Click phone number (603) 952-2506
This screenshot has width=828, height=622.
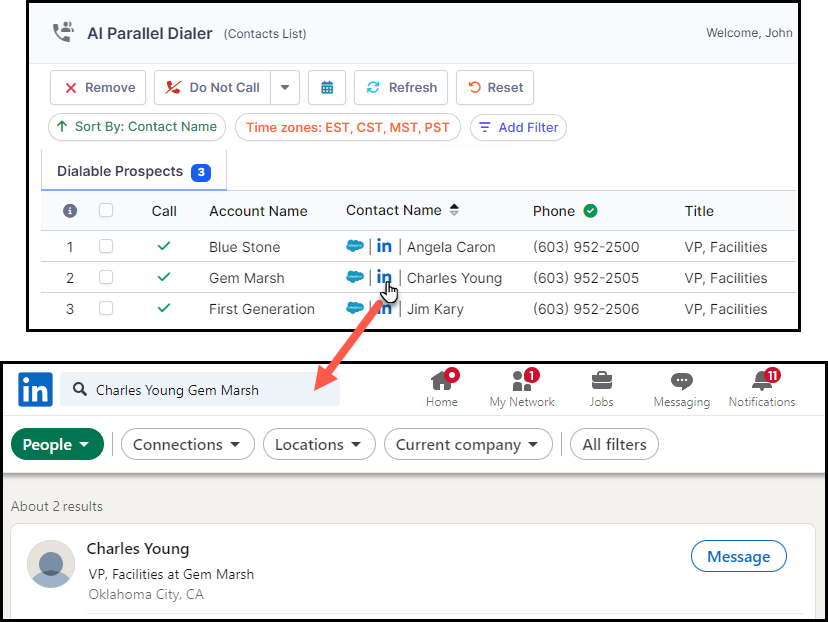586,309
